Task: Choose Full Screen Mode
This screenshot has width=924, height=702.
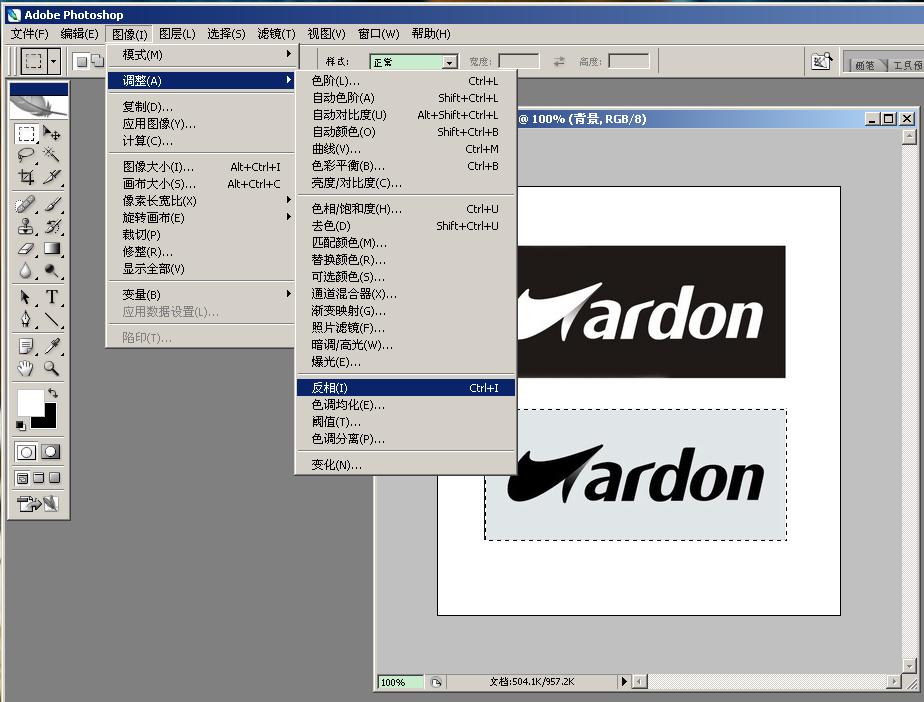Action: [x=55, y=478]
